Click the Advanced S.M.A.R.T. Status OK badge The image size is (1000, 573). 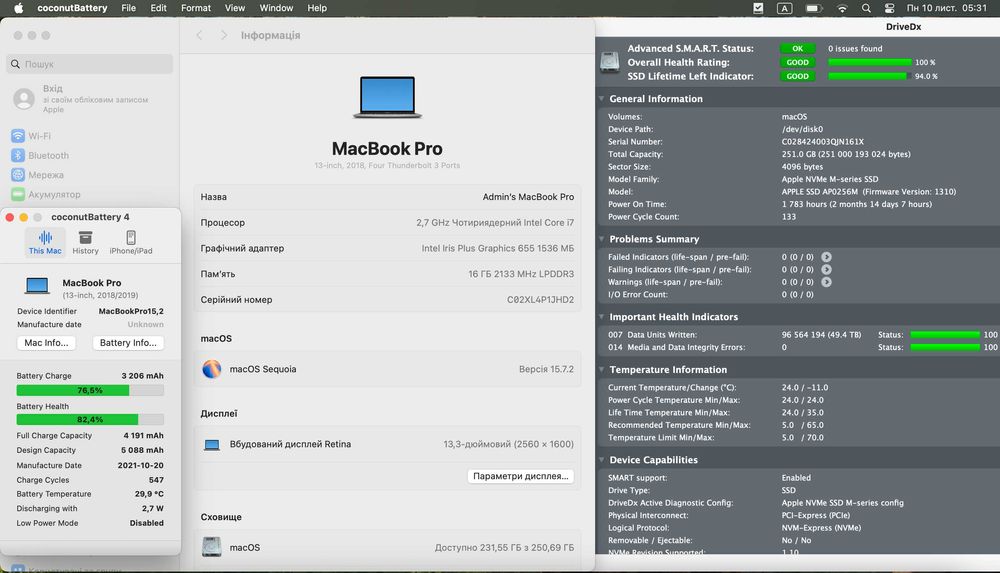(797, 48)
